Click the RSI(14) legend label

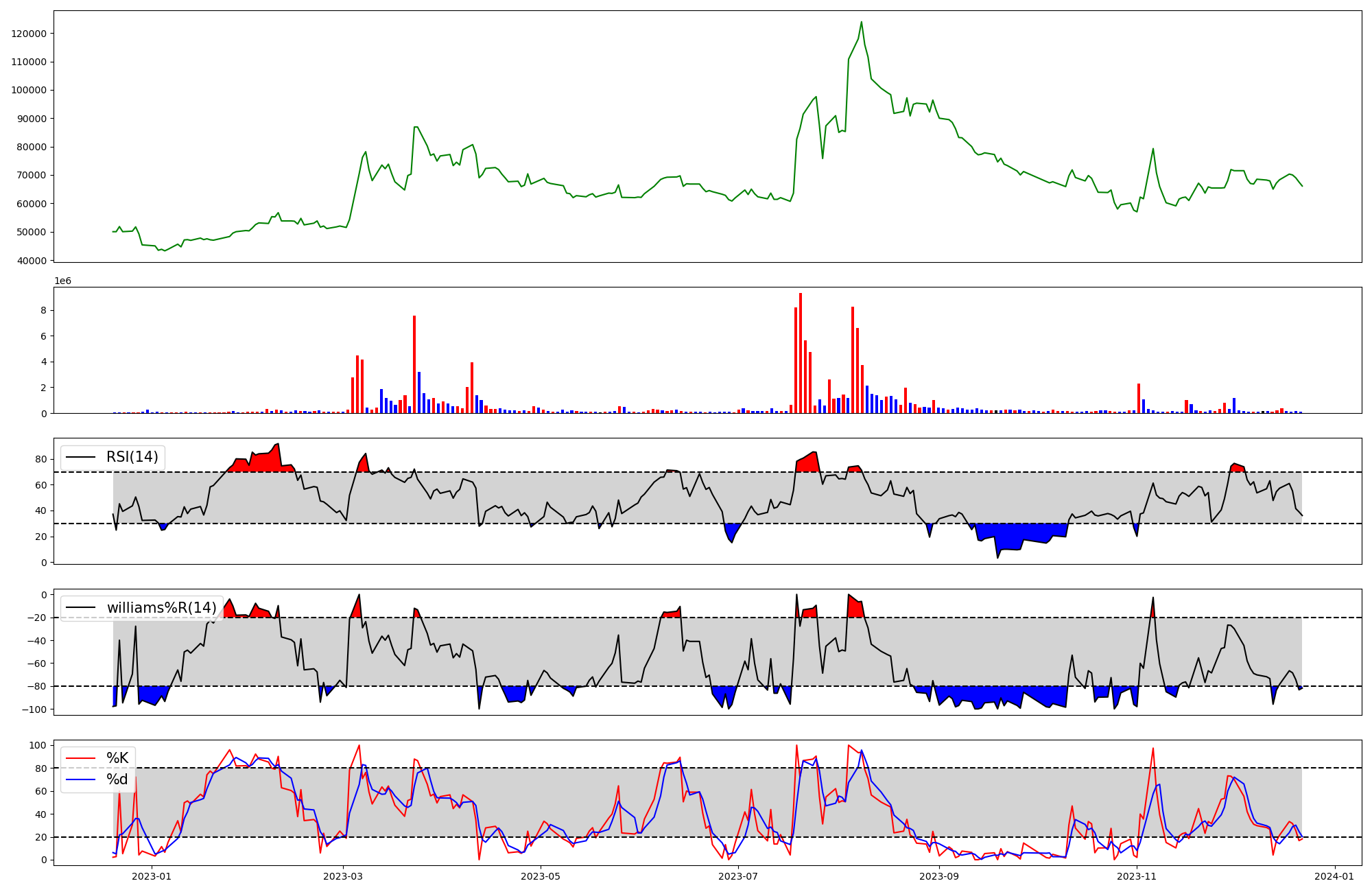coord(132,457)
